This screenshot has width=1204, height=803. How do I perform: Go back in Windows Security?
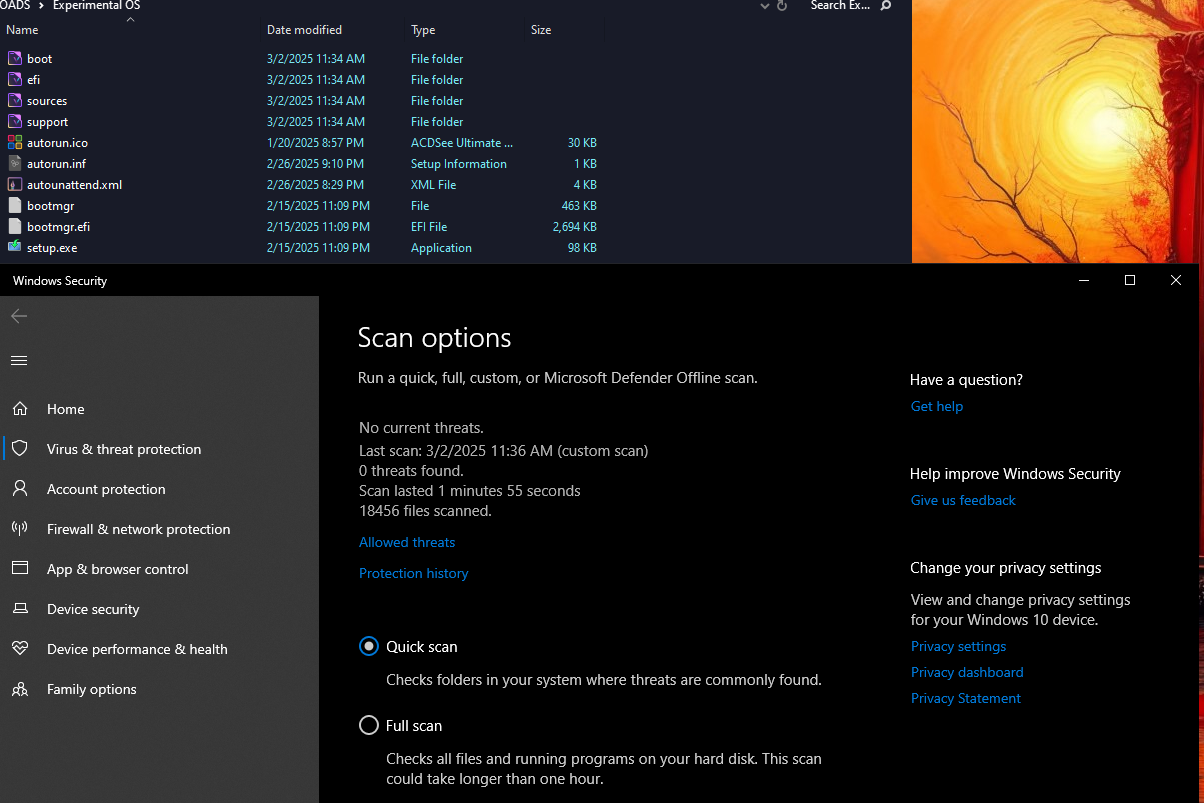tap(19, 316)
